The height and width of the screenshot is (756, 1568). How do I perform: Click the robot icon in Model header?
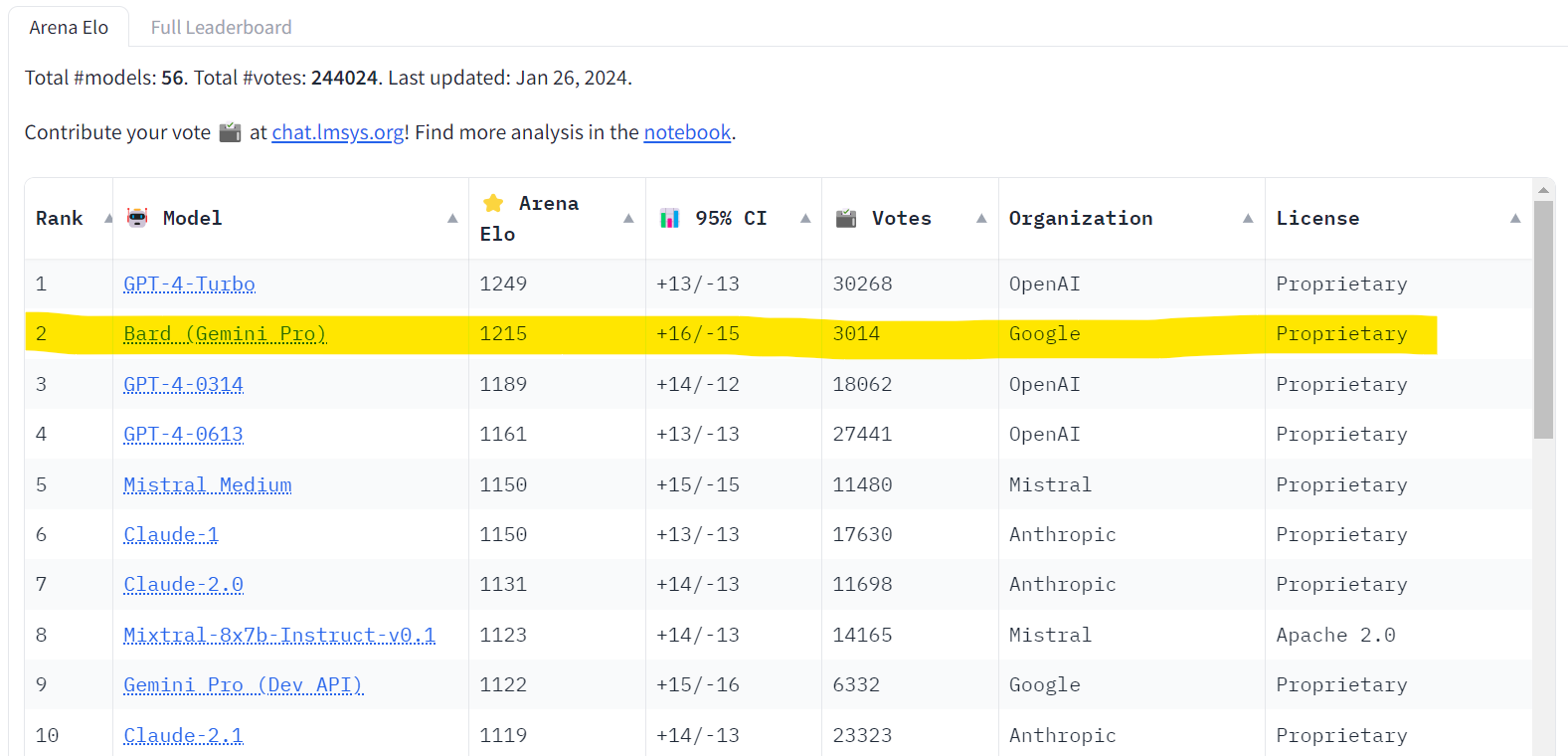click(x=137, y=218)
